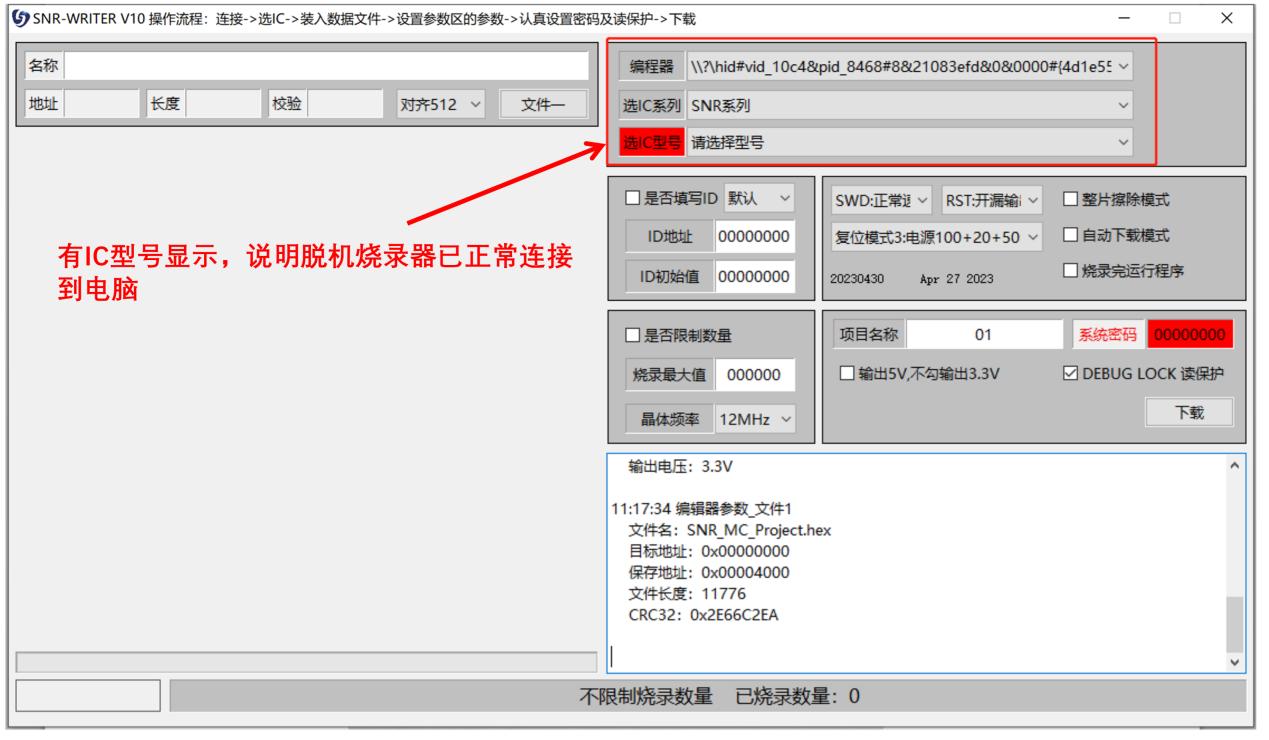Check the 输出5V output voltage option
Screen dimensions: 1269x740
tap(846, 371)
